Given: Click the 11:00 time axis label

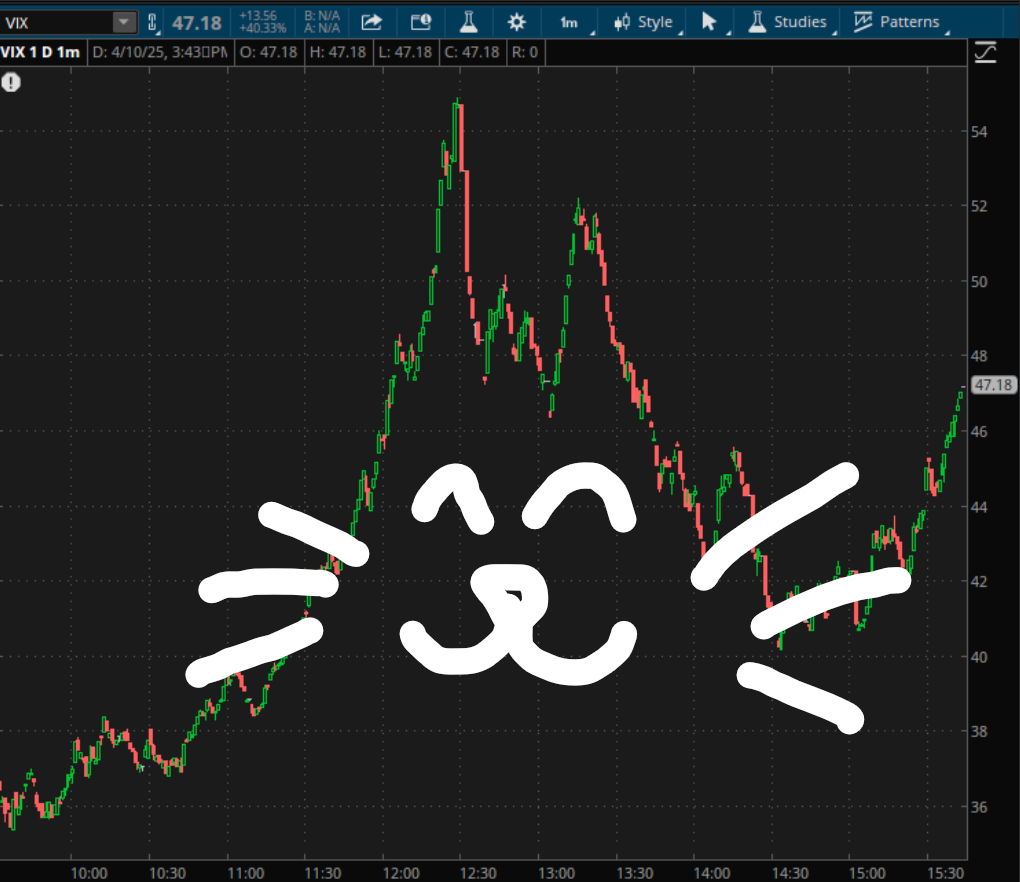Looking at the screenshot, I should coord(245,873).
